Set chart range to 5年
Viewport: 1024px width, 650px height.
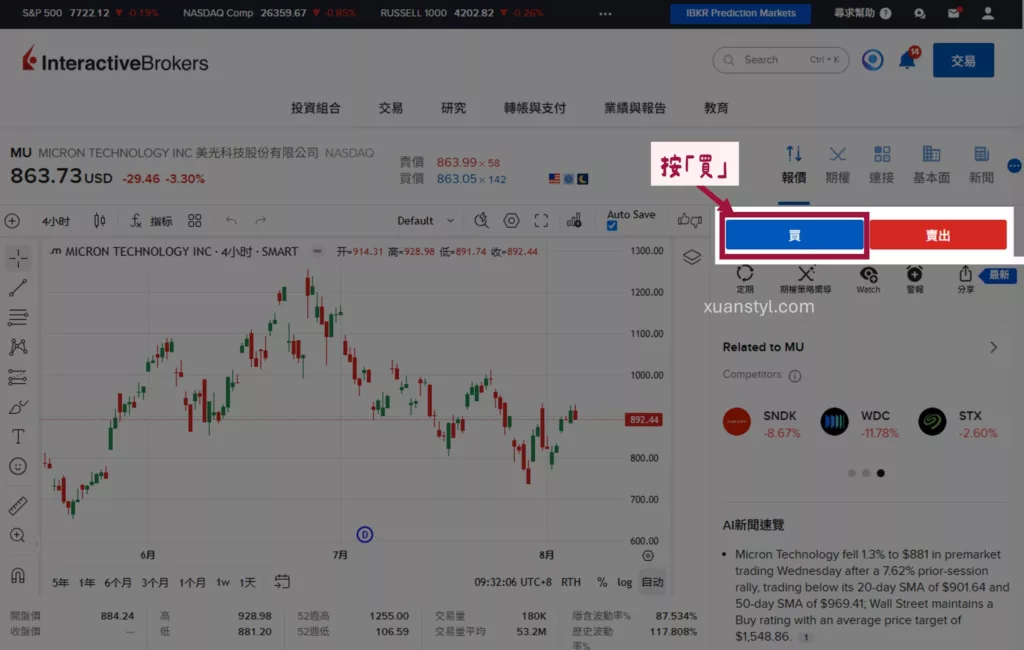tap(60, 582)
